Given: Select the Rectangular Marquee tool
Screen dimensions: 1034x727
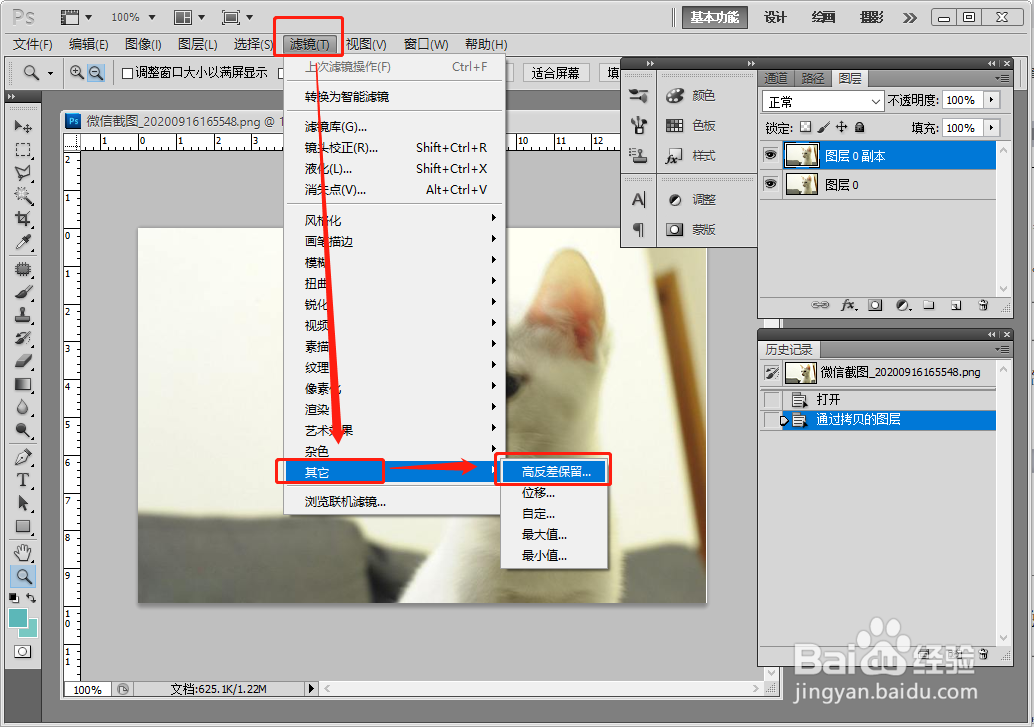Looking at the screenshot, I should coord(23,150).
